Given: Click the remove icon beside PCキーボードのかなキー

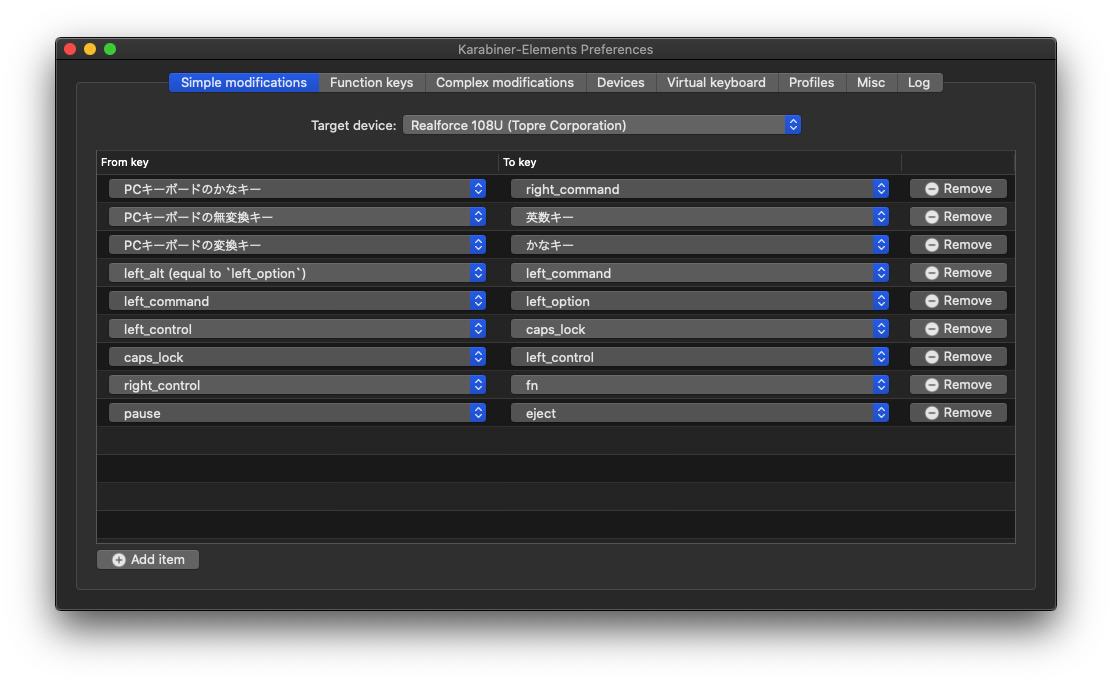Looking at the screenshot, I should tap(932, 188).
